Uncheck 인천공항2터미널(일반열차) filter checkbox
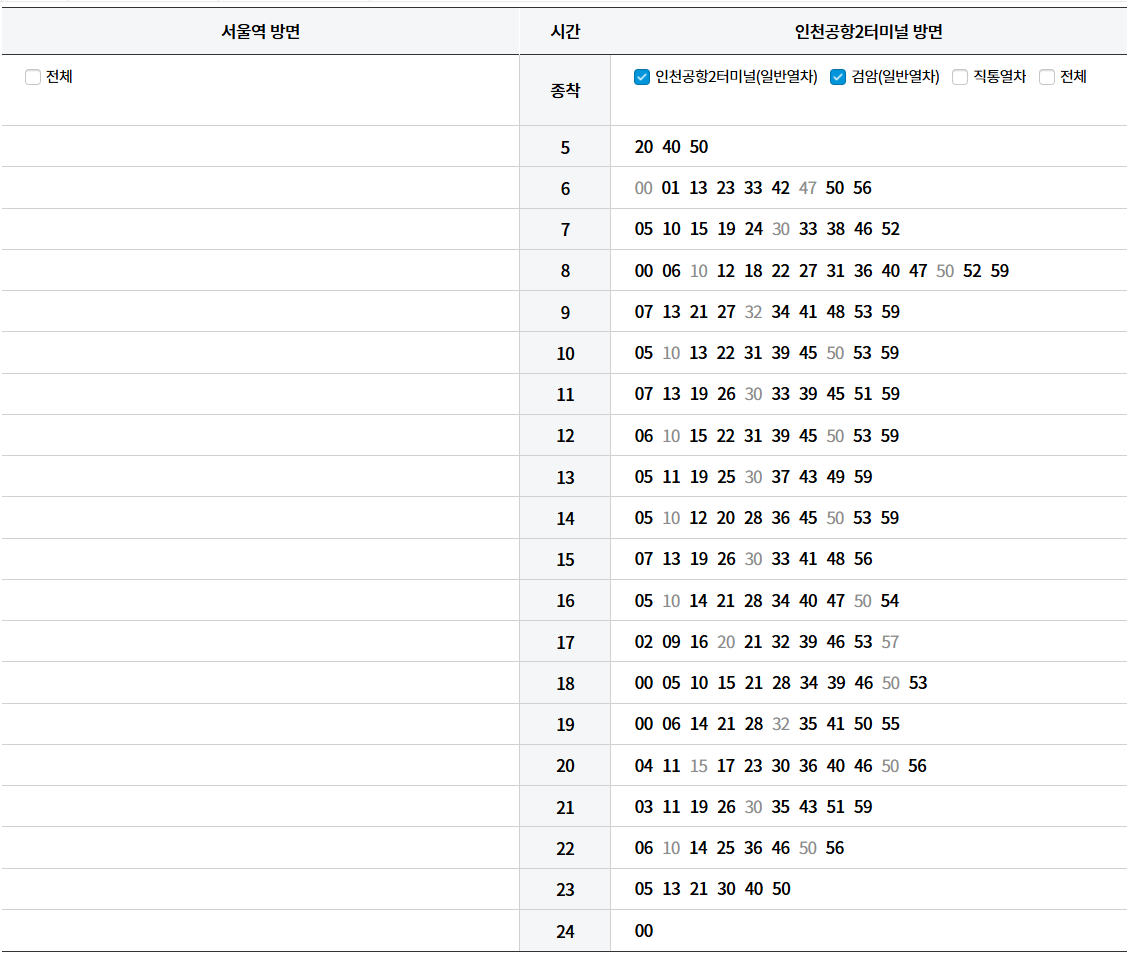This screenshot has height=957, width=1127. pos(642,76)
